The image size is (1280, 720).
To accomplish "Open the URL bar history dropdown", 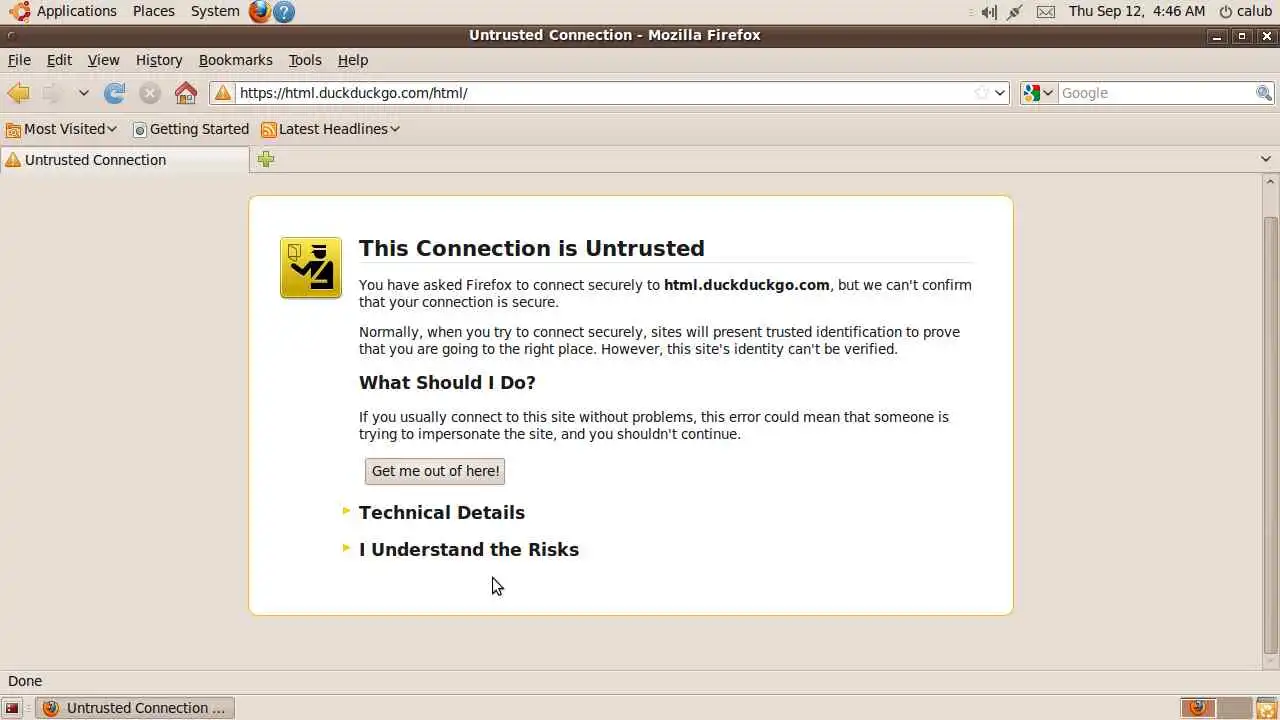I will point(1000,93).
